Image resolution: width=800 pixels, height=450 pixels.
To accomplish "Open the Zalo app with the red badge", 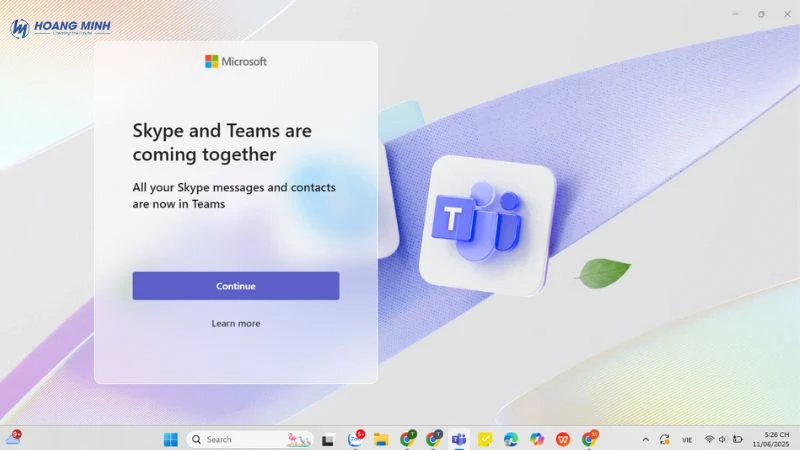I will coord(356,439).
